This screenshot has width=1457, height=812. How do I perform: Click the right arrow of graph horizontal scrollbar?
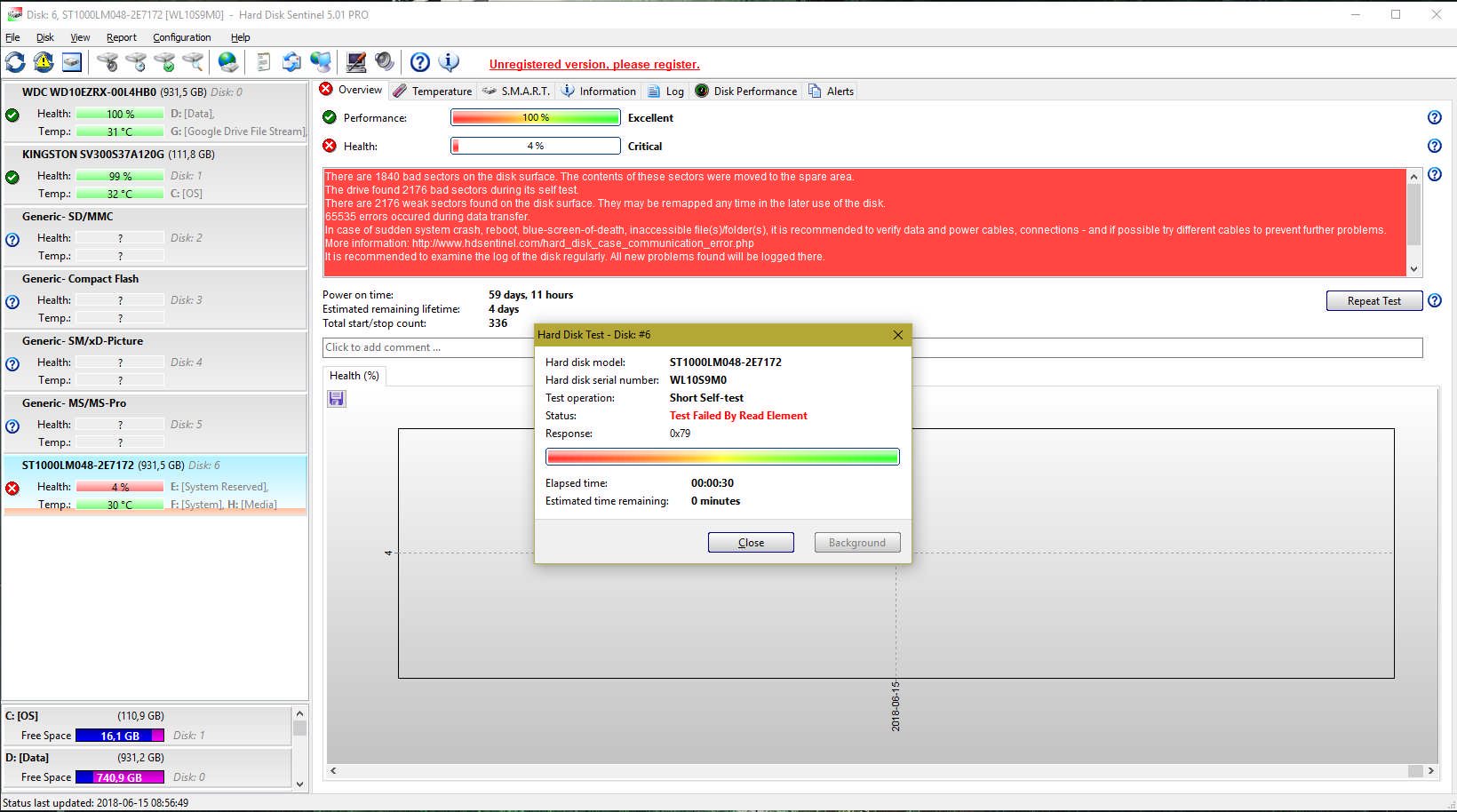click(x=1431, y=770)
